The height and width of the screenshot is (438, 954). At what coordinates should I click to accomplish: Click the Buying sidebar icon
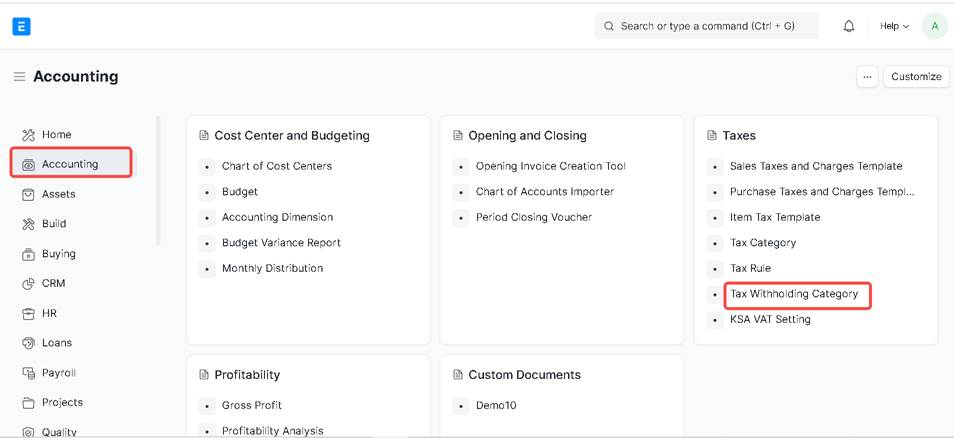[28, 254]
